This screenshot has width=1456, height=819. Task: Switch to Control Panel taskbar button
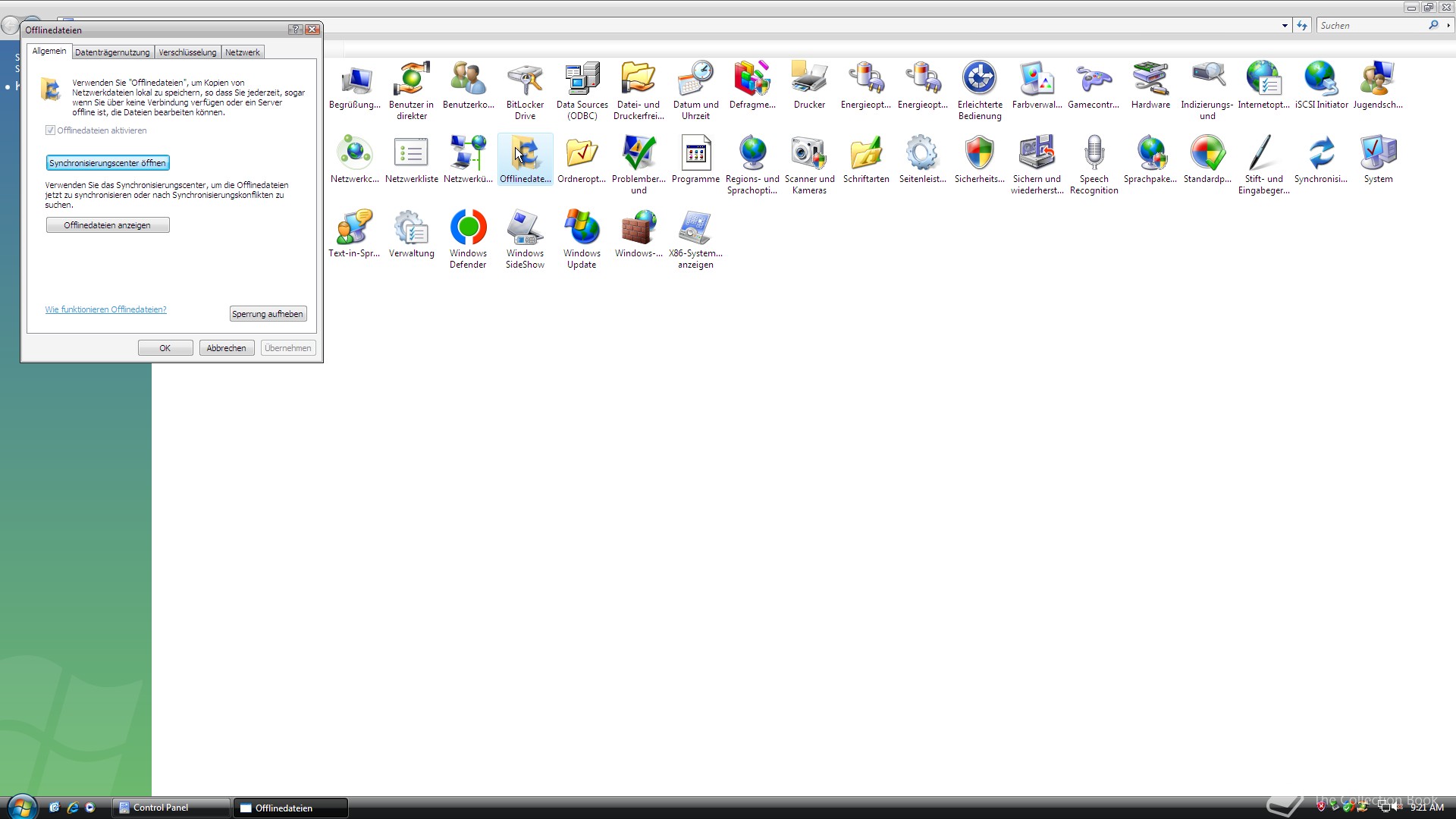[171, 808]
